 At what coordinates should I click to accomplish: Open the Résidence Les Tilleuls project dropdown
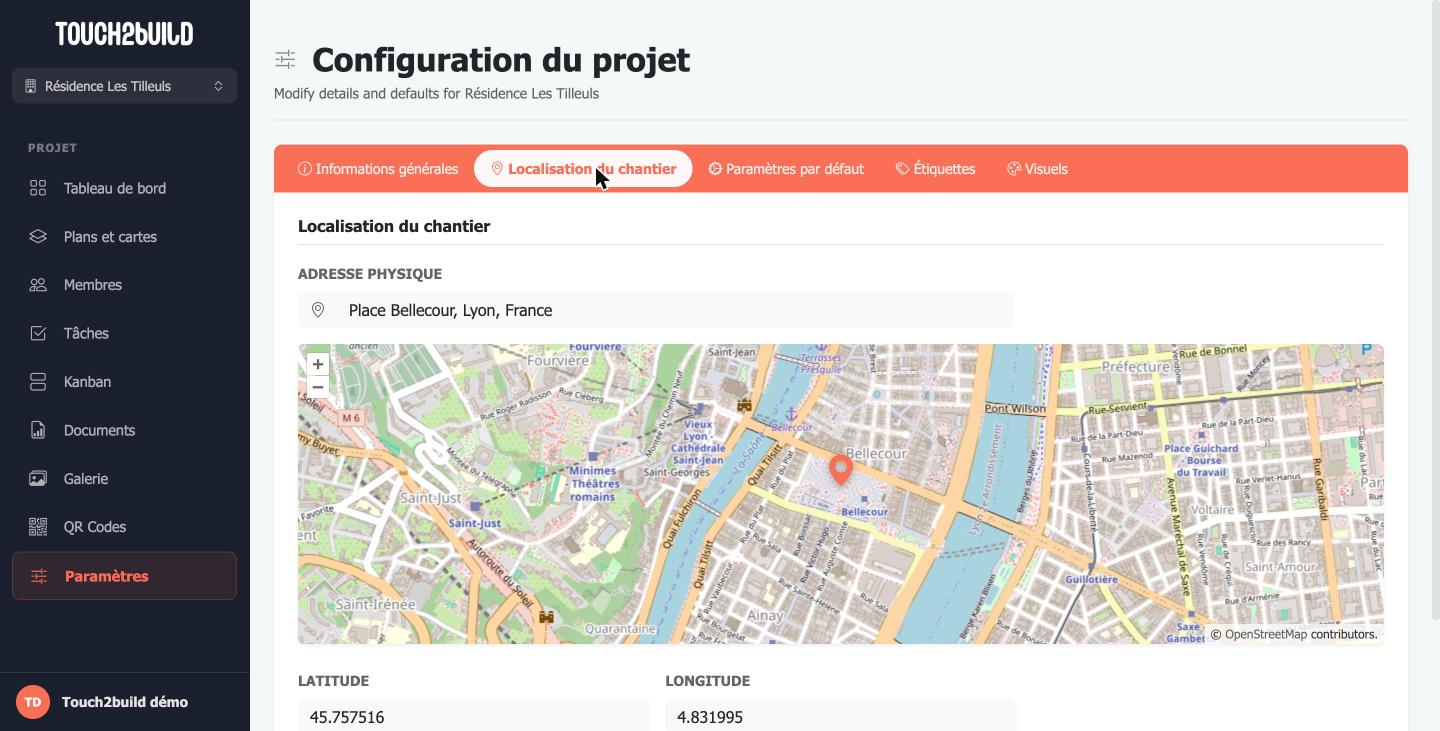124,86
